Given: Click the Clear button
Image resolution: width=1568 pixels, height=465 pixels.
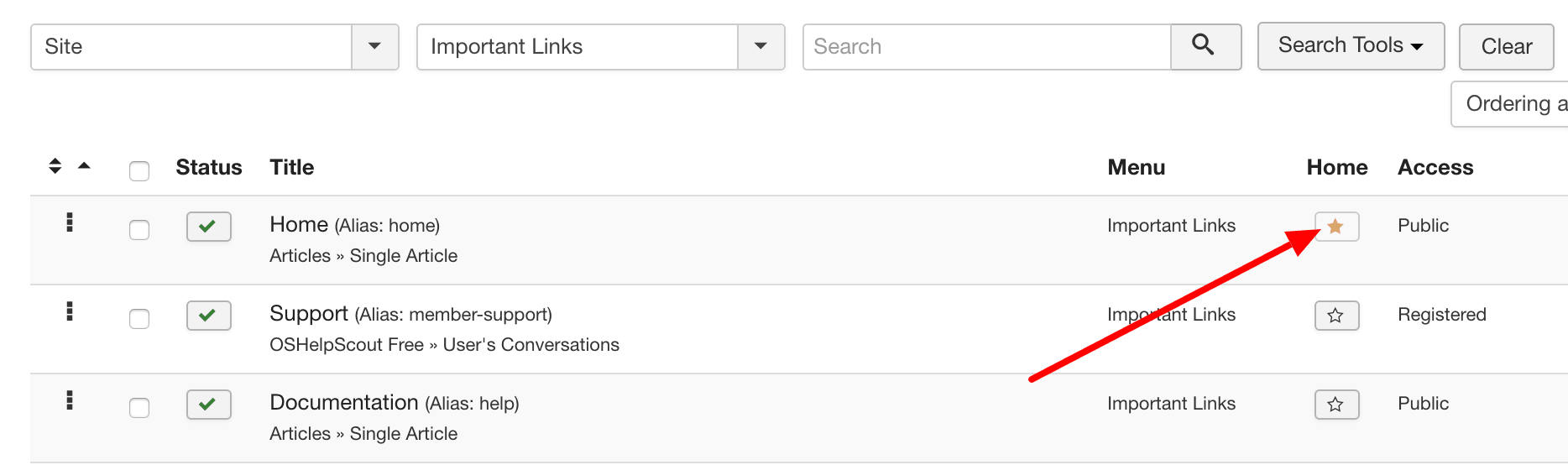Looking at the screenshot, I should (1506, 47).
